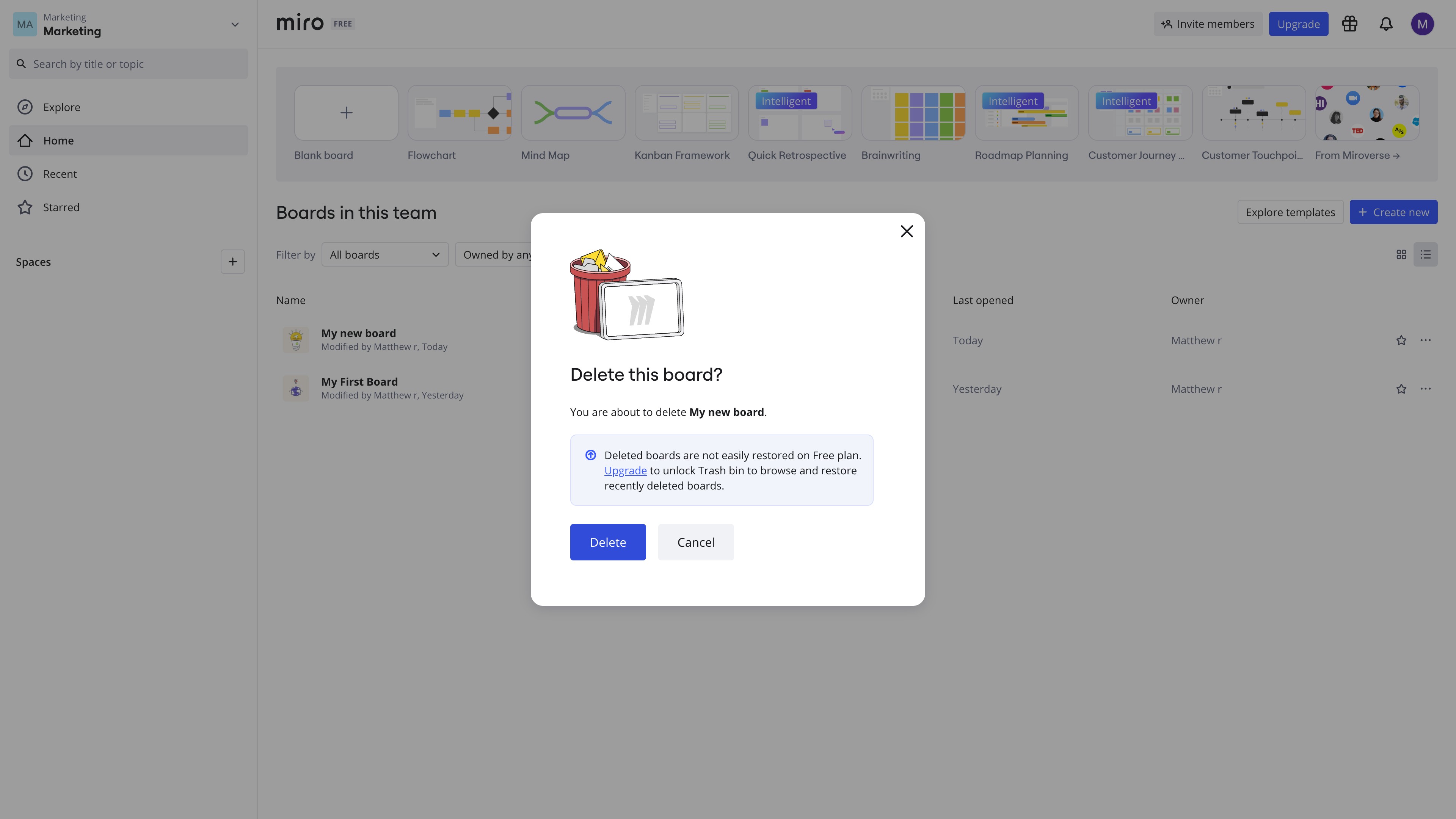The width and height of the screenshot is (1456, 819).
Task: Open the Owned by anyone dropdown
Action: coord(493,255)
